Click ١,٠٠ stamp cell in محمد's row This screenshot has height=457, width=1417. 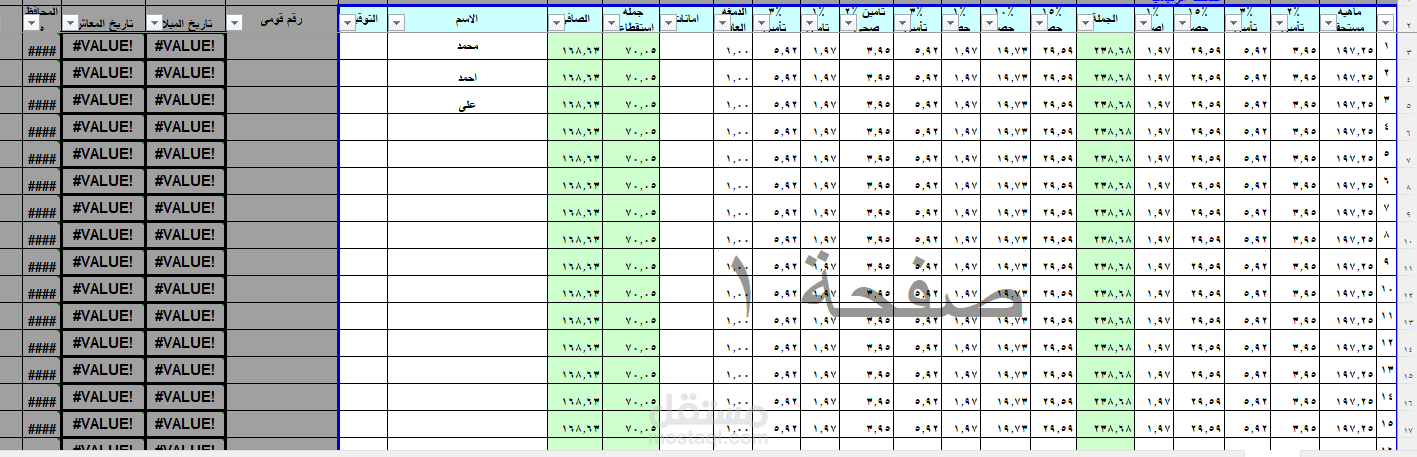tap(733, 47)
